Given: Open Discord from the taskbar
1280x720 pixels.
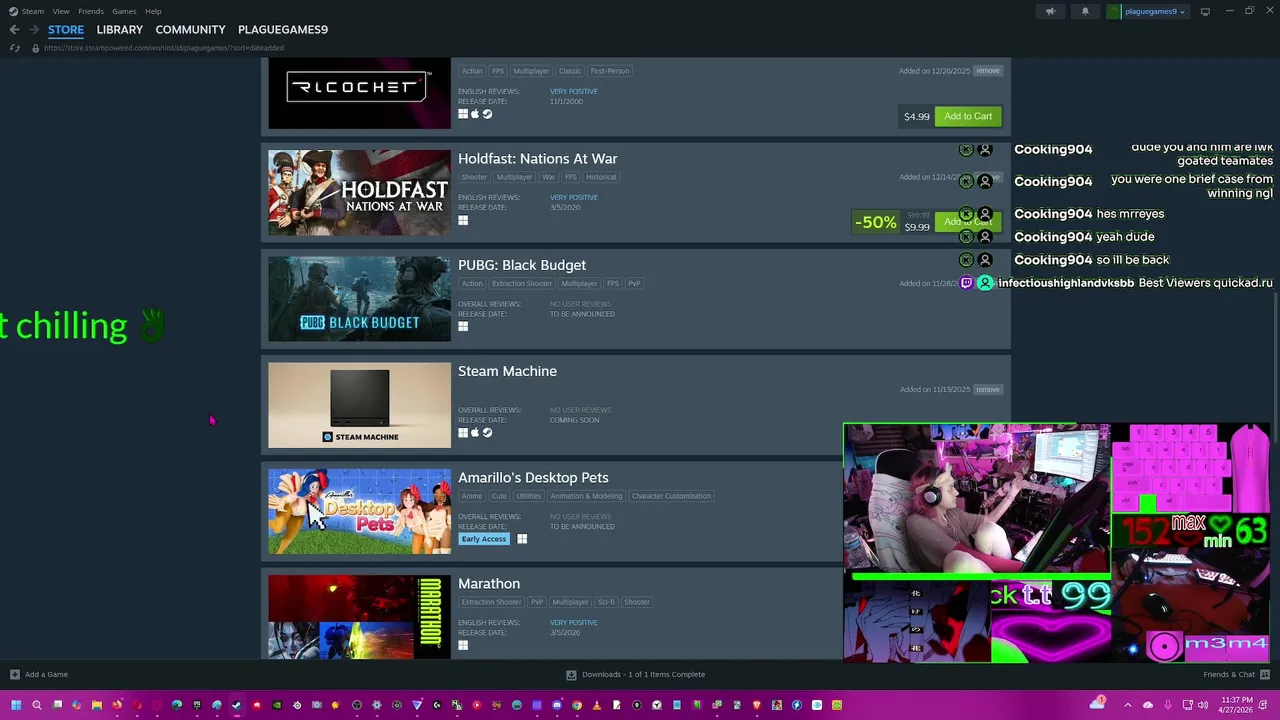Looking at the screenshot, I should [557, 705].
